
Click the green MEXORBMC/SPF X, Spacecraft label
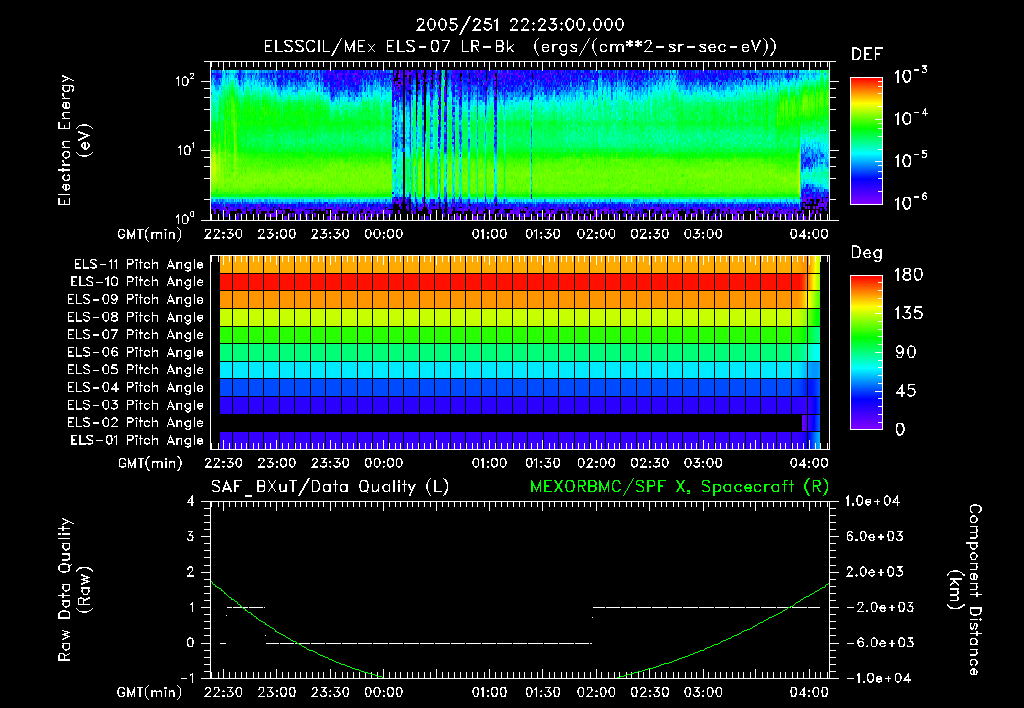(679, 487)
